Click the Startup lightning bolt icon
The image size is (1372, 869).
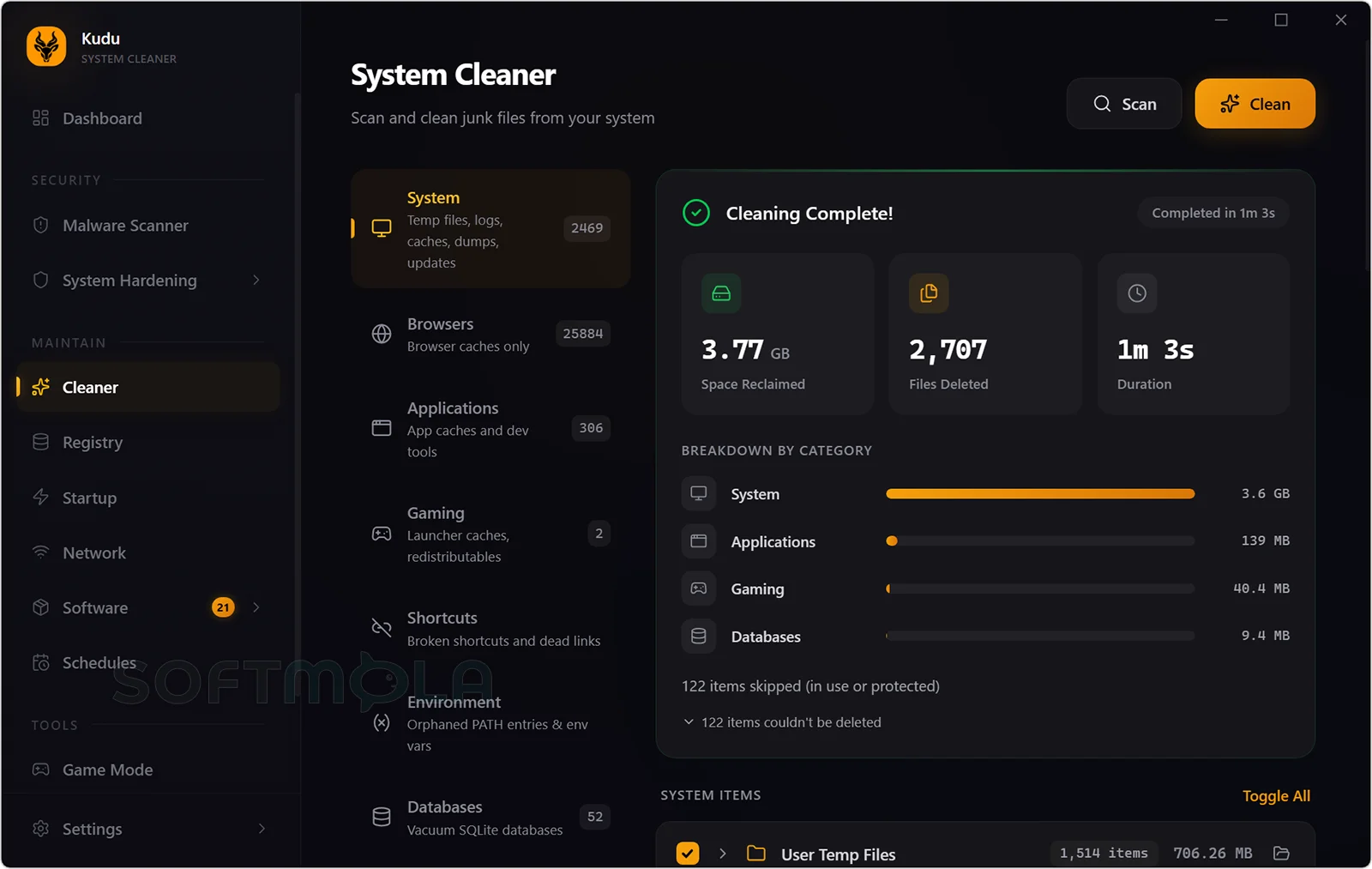tap(40, 498)
